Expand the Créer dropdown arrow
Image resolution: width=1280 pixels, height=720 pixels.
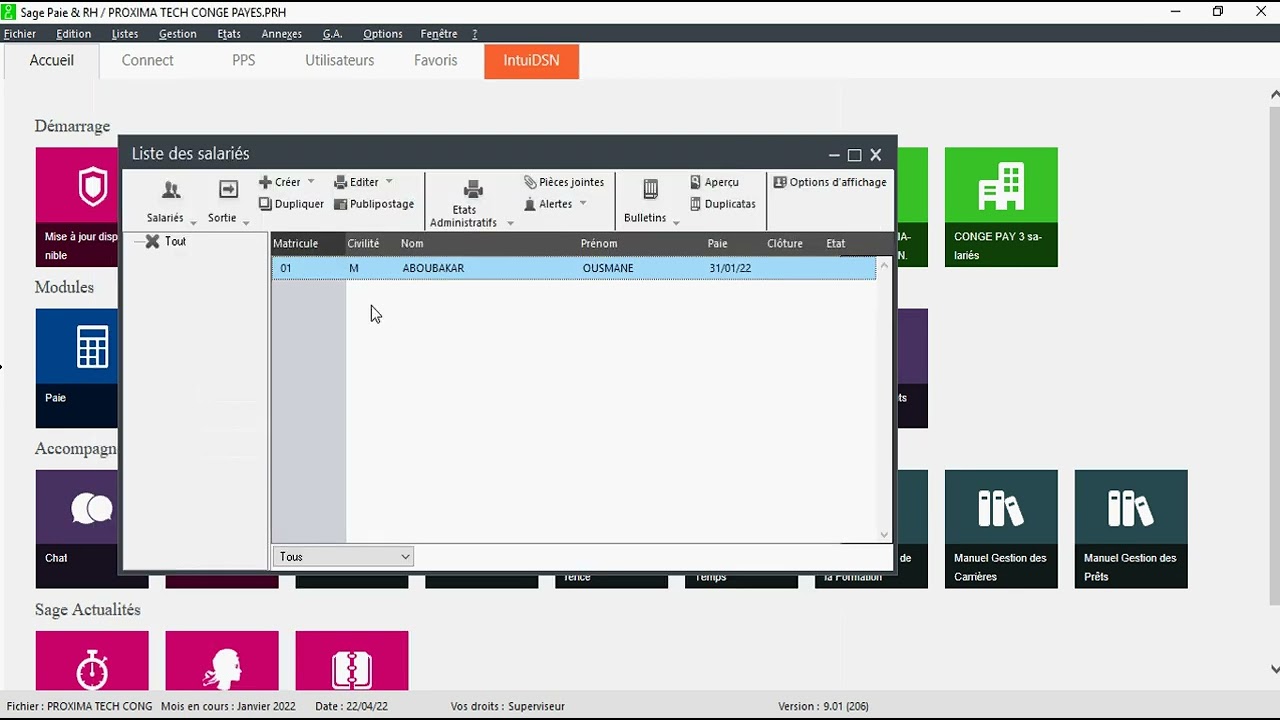[311, 182]
